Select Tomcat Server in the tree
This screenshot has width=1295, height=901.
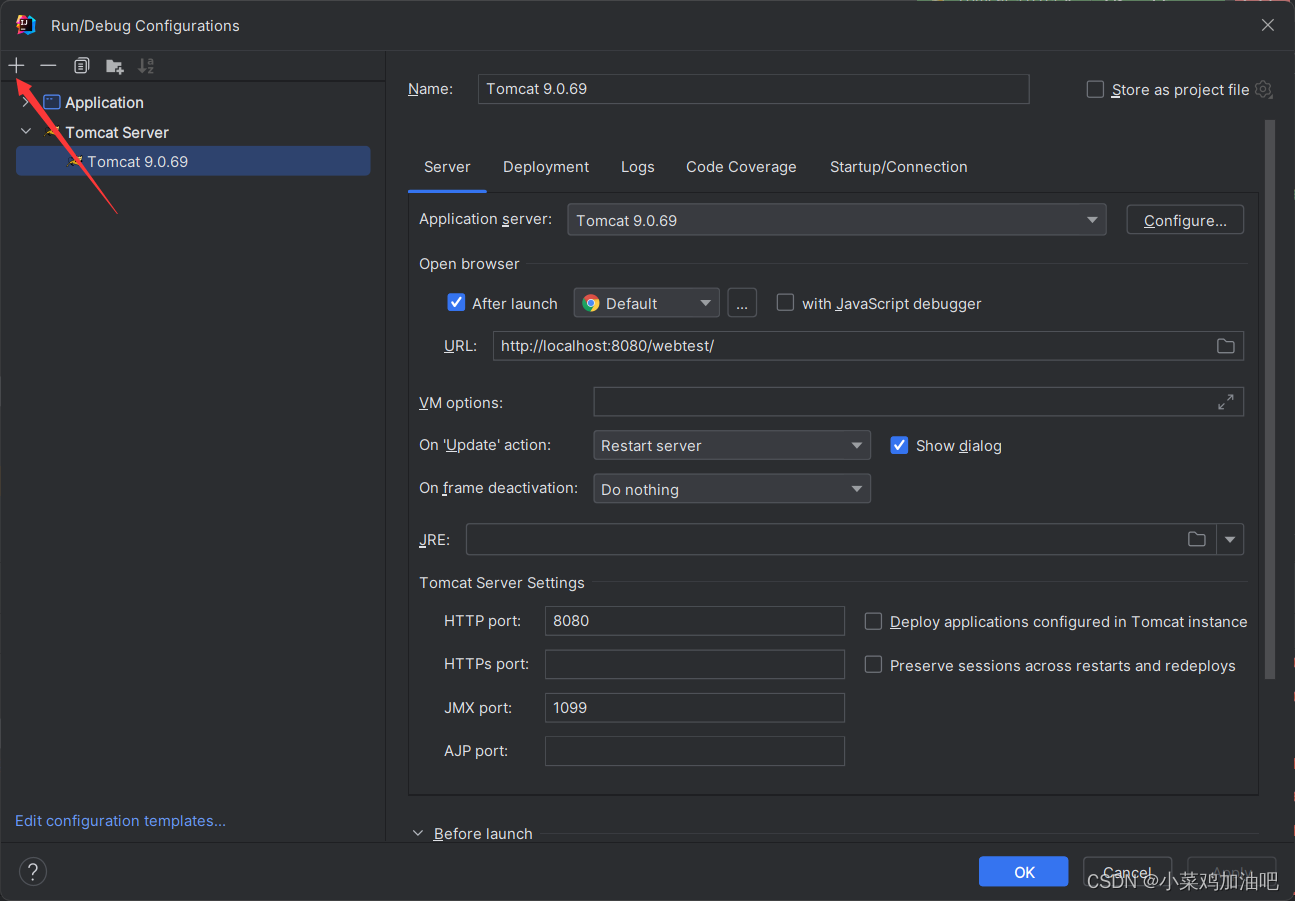(x=117, y=132)
